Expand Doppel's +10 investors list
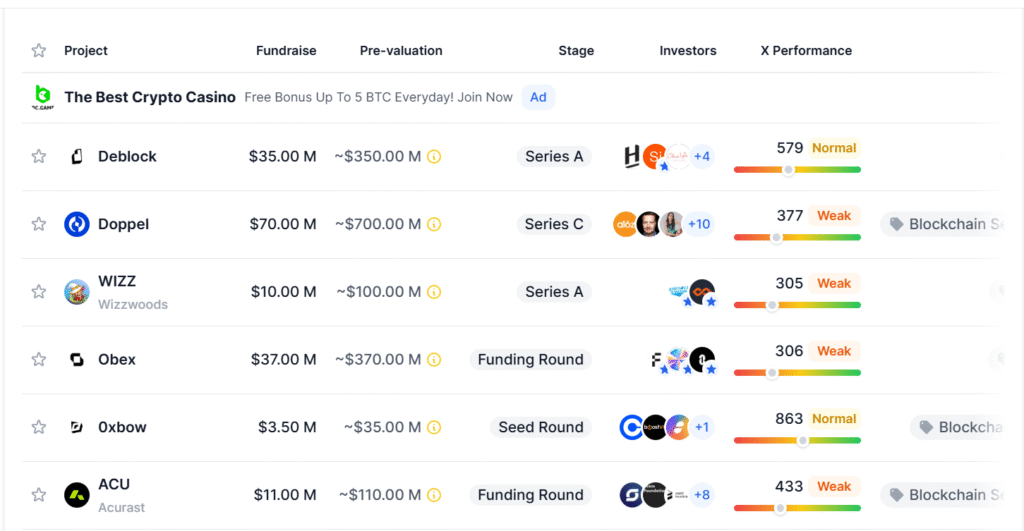The width and height of the screenshot is (1024, 531). [x=699, y=224]
